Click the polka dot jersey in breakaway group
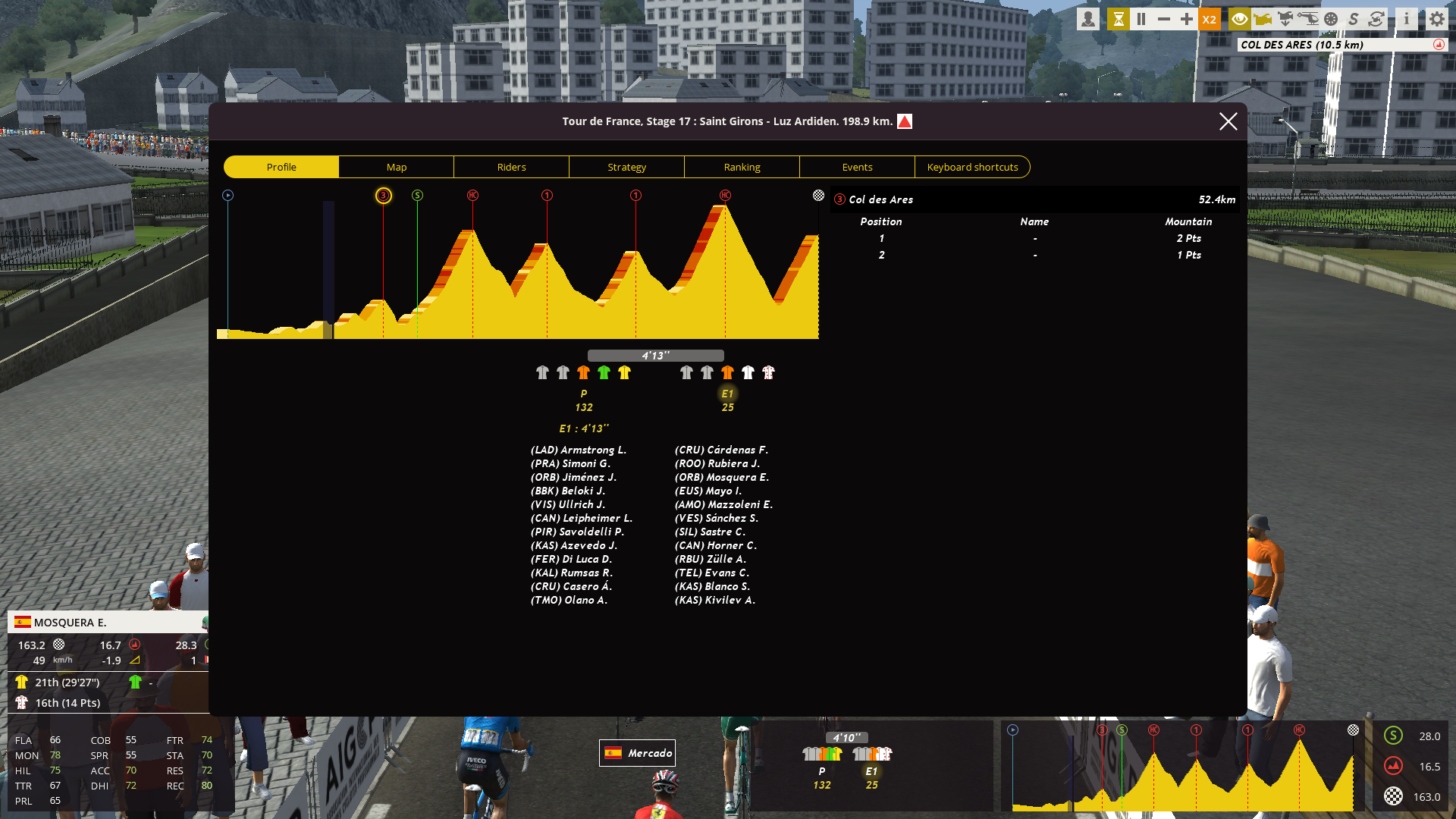Image resolution: width=1456 pixels, height=819 pixels. coord(768,372)
